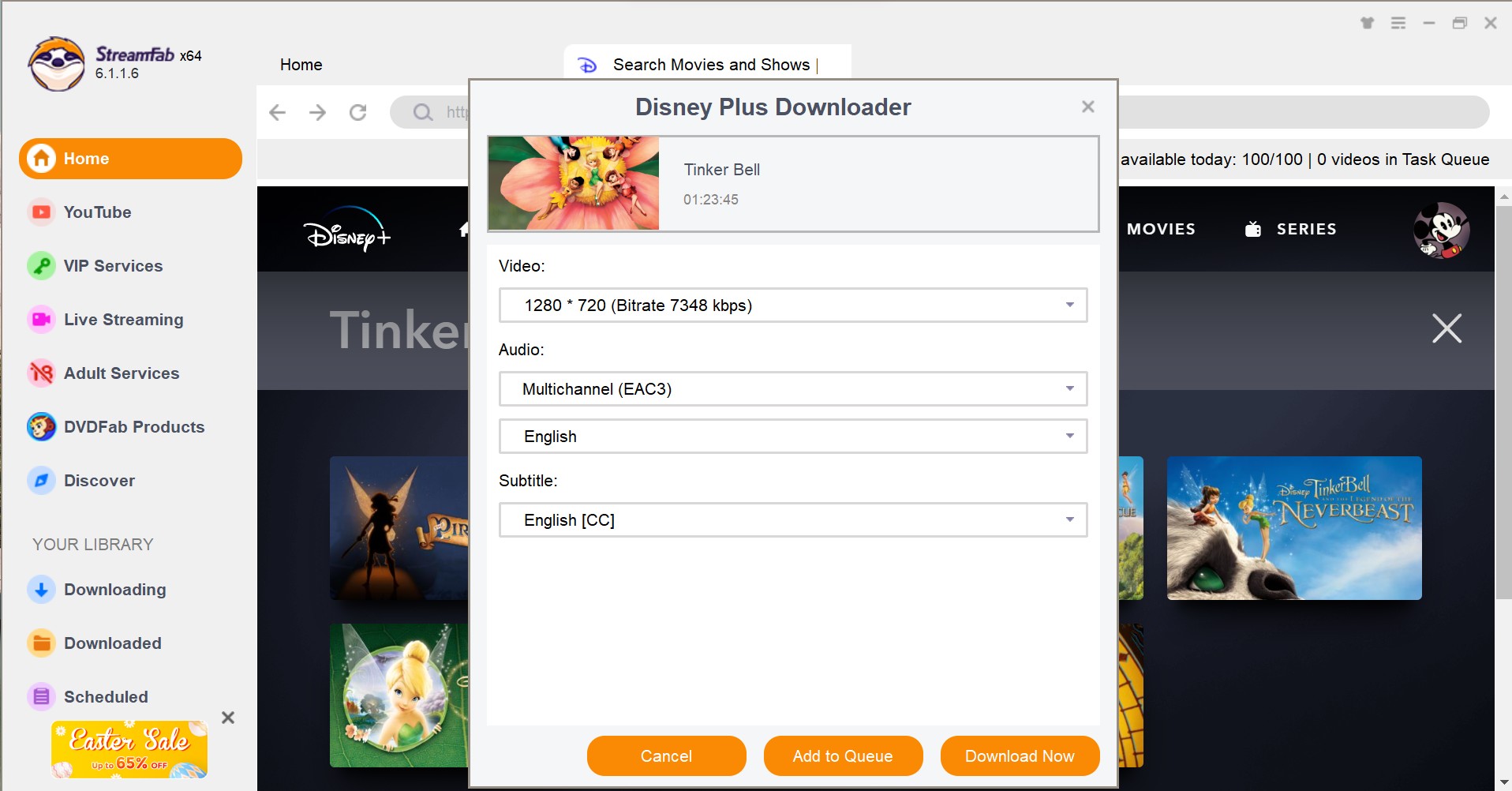The width and height of the screenshot is (1512, 791).
Task: Click the Live Streaming camera icon
Action: pos(41,320)
